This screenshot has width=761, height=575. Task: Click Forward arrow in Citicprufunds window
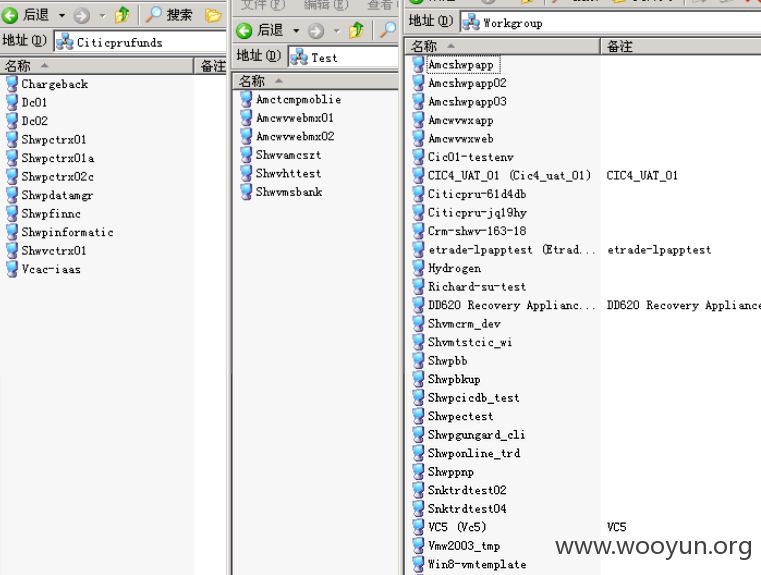click(82, 16)
